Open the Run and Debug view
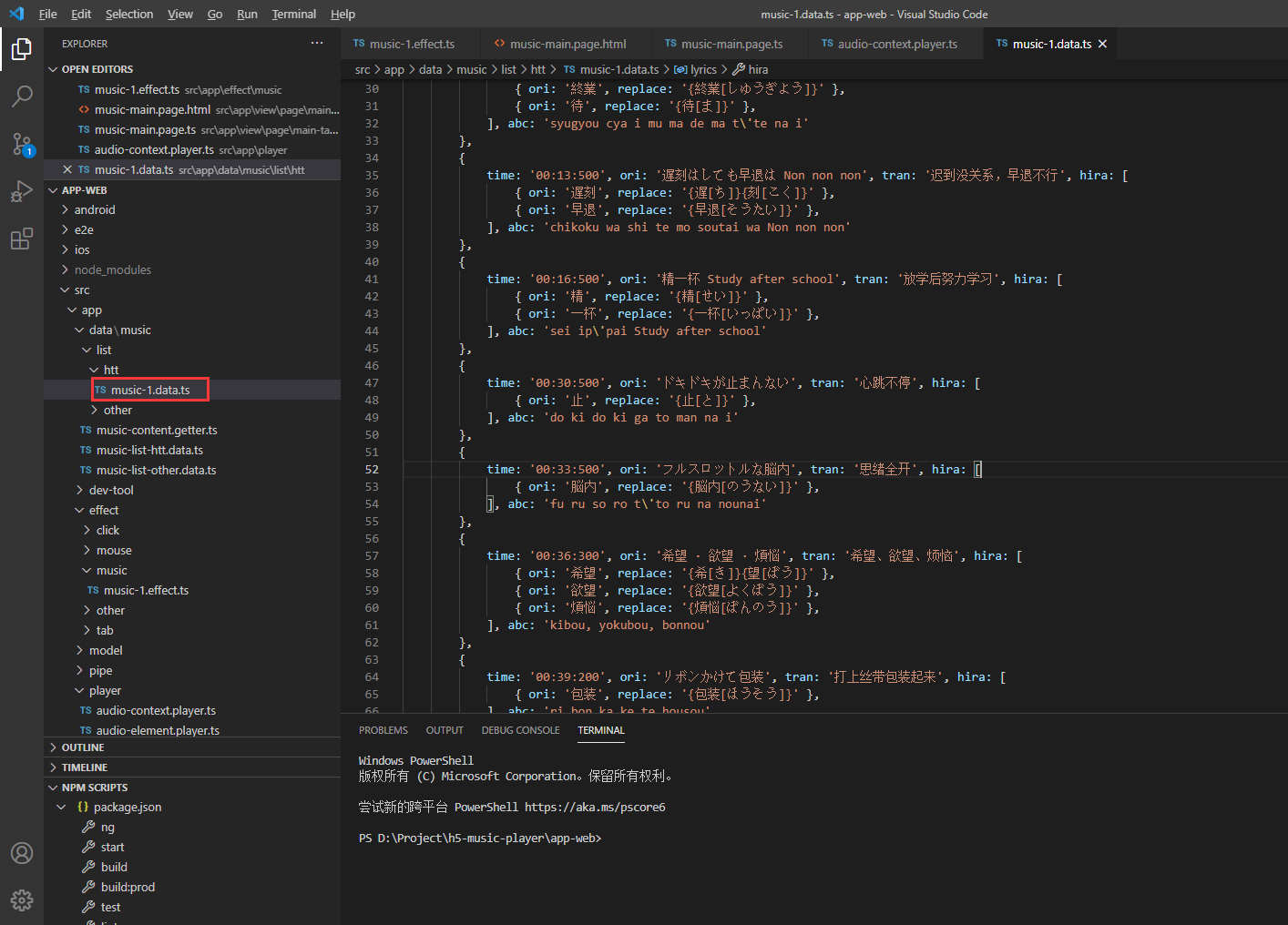 coord(22,191)
